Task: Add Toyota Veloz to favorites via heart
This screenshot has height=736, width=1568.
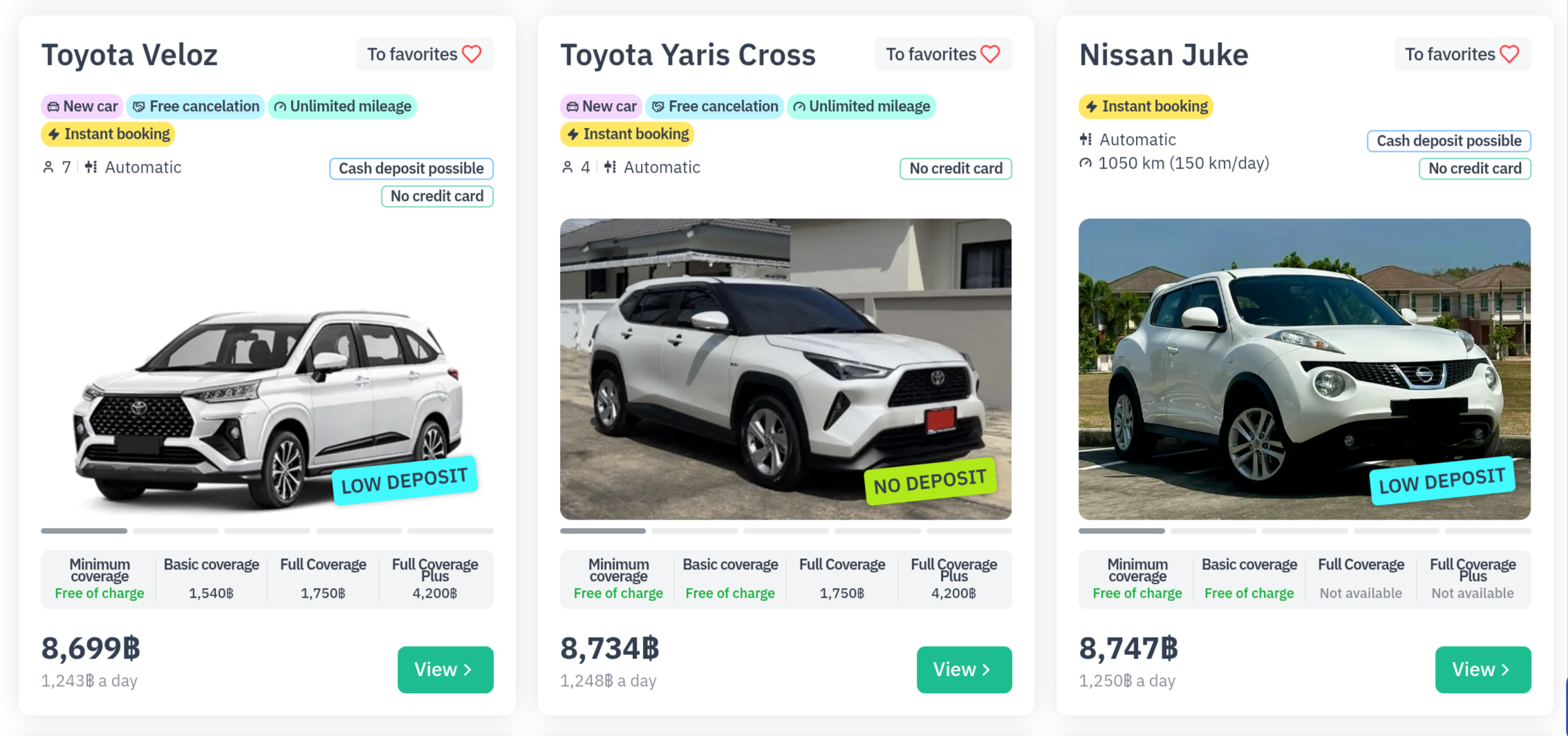Action: click(472, 54)
